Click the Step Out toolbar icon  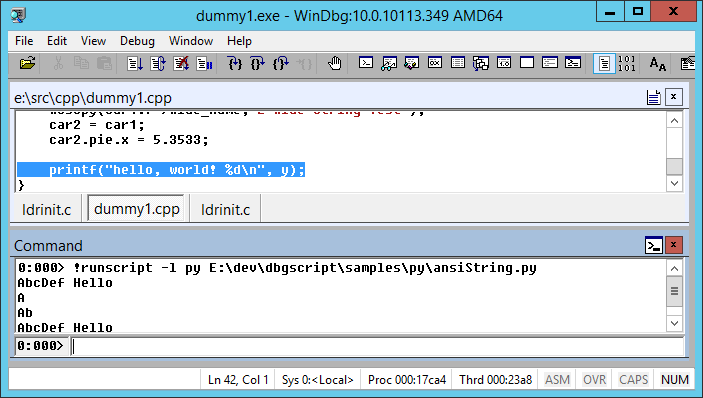281,64
